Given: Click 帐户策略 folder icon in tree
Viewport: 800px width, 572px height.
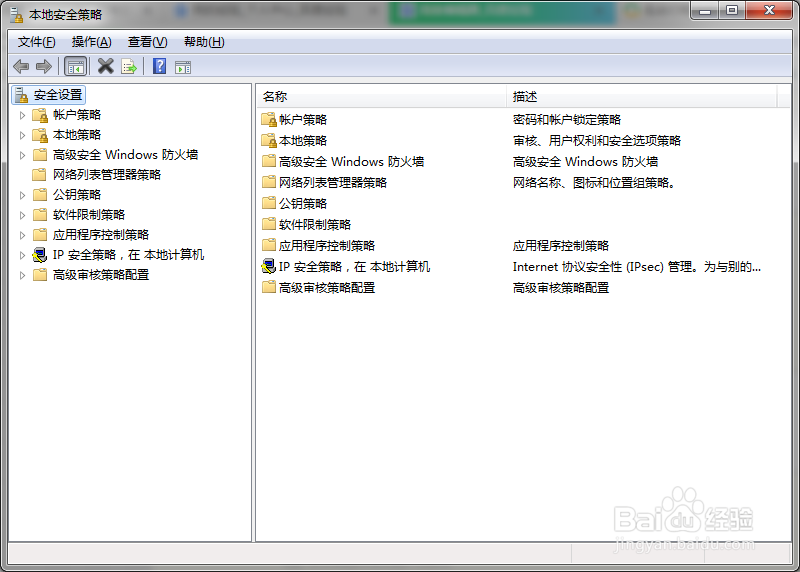Looking at the screenshot, I should [40, 115].
